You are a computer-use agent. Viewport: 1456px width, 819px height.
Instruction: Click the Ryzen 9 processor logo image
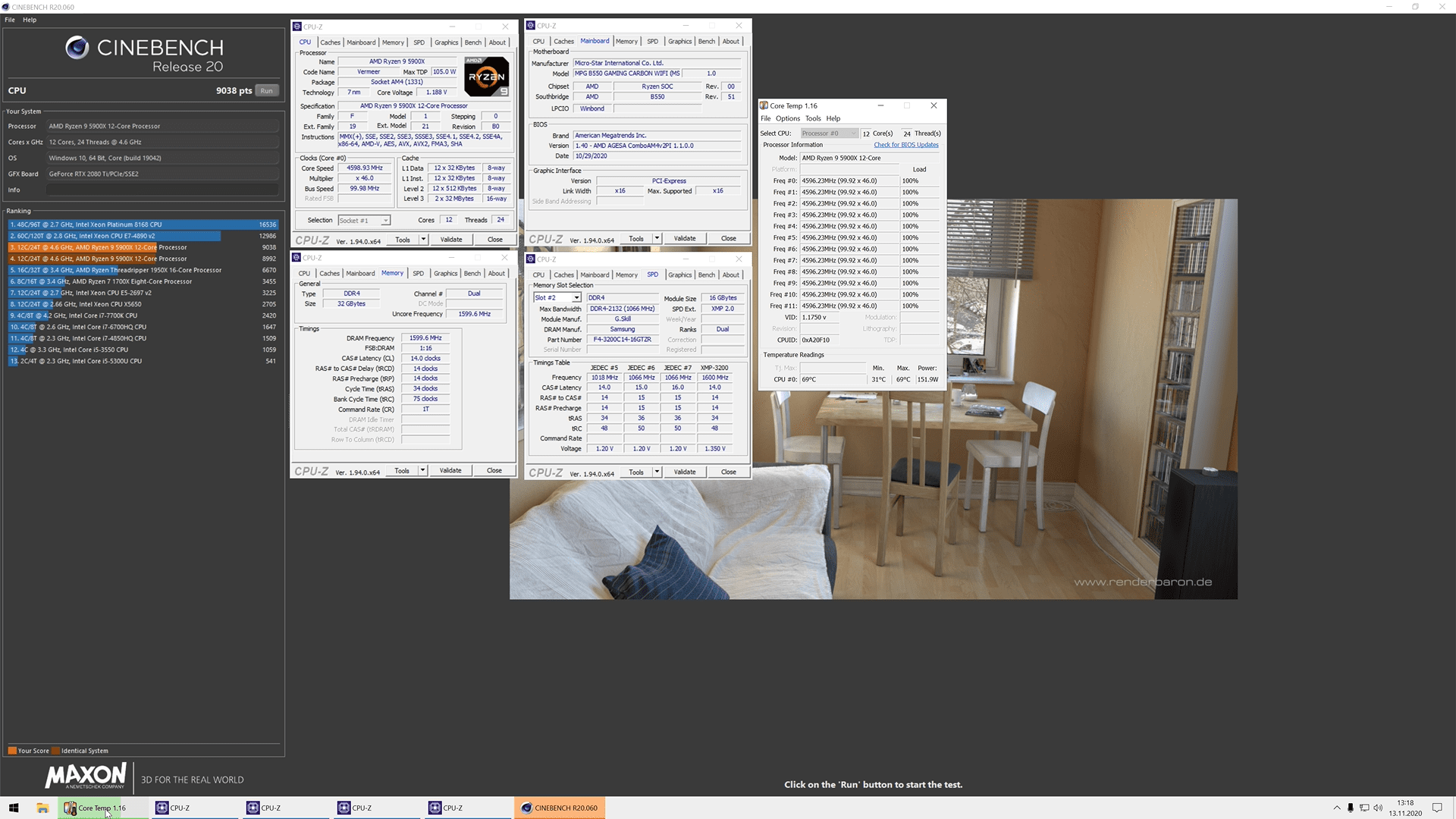pyautogui.click(x=486, y=77)
